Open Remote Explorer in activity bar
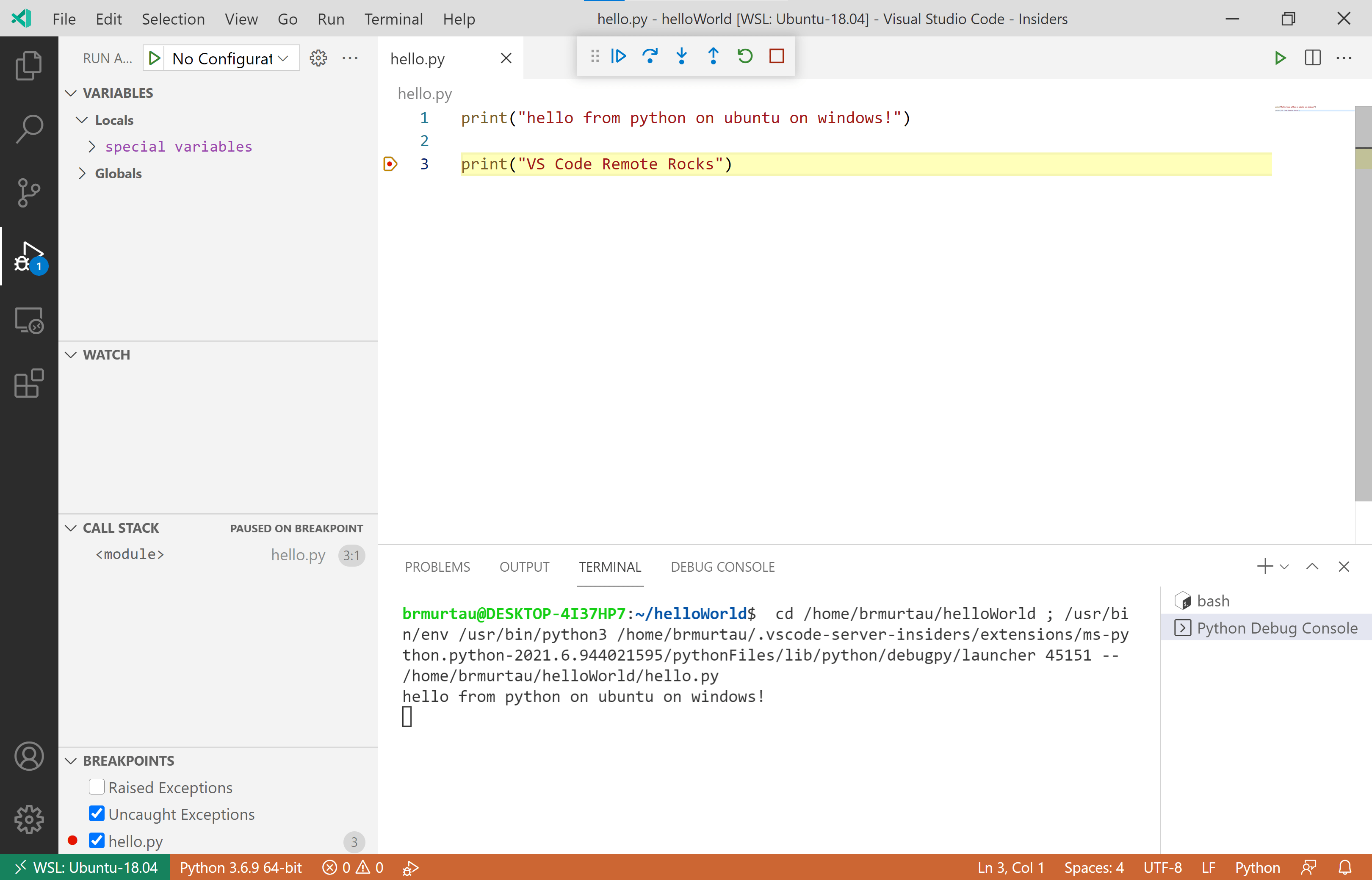Image resolution: width=1372 pixels, height=880 pixels. pos(28,321)
